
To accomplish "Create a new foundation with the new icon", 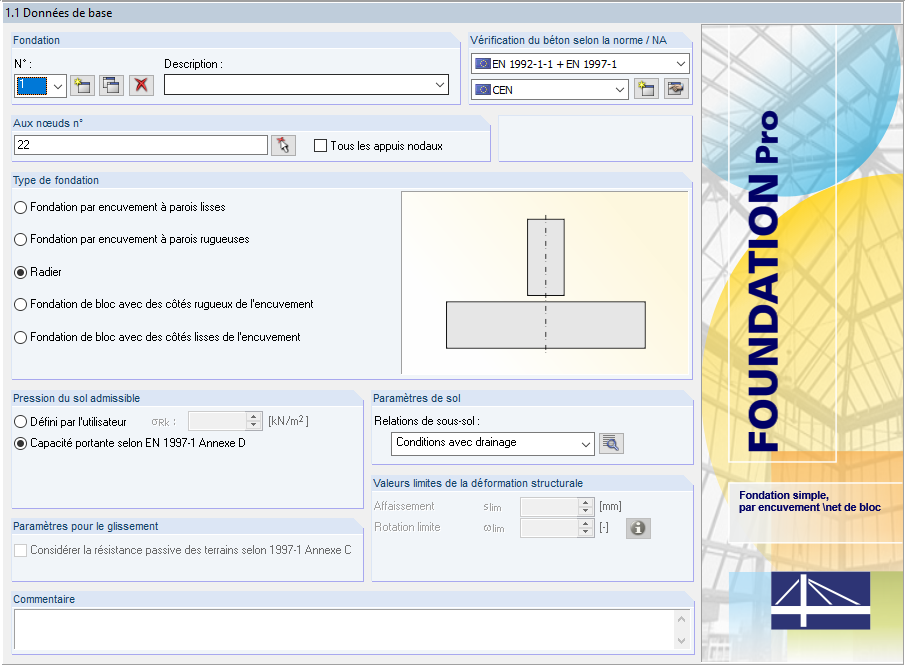I will [x=83, y=86].
